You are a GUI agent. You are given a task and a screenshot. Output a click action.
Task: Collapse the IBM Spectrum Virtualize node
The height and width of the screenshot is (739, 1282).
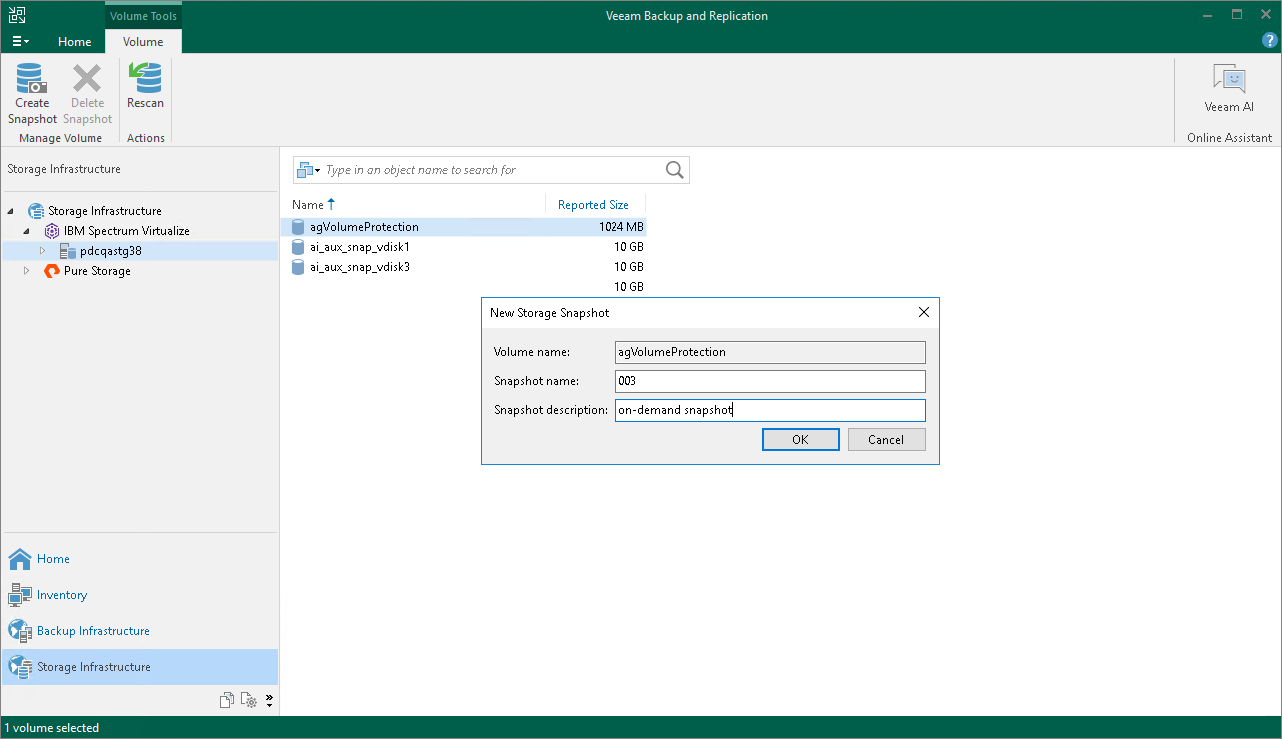click(27, 231)
